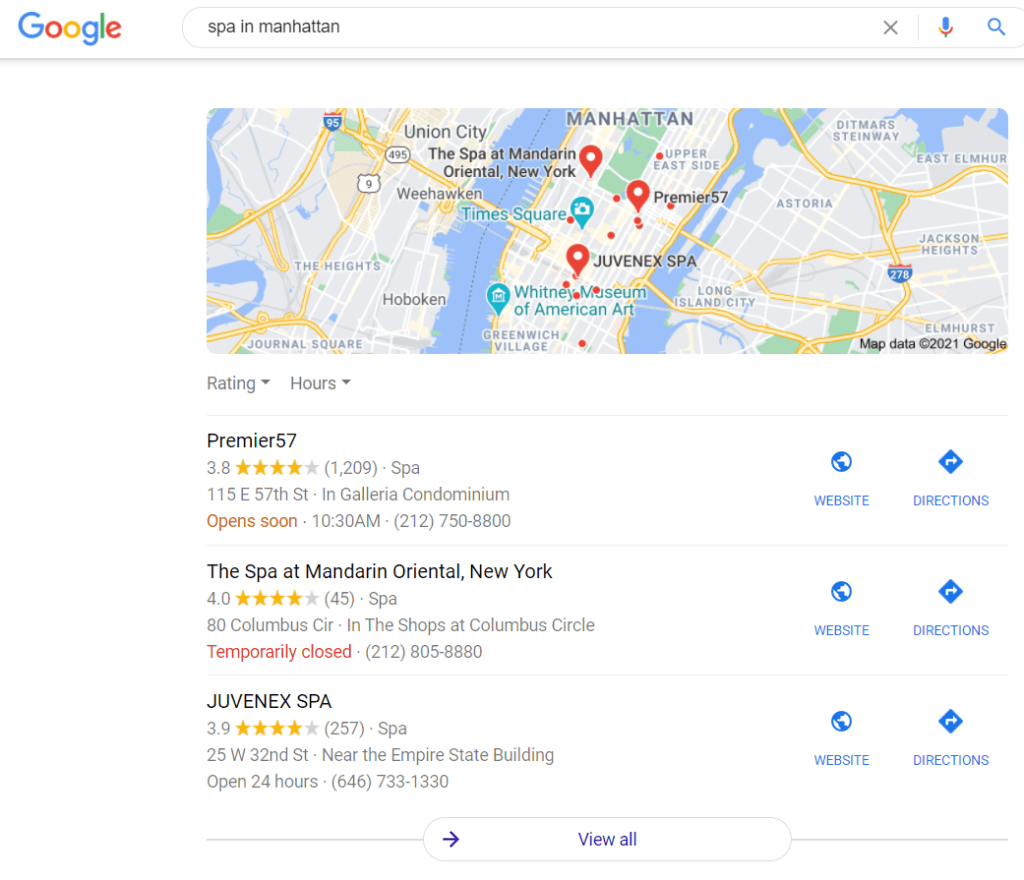Go to the Google homepage via the logo
The image size is (1024, 880).
click(x=69, y=28)
